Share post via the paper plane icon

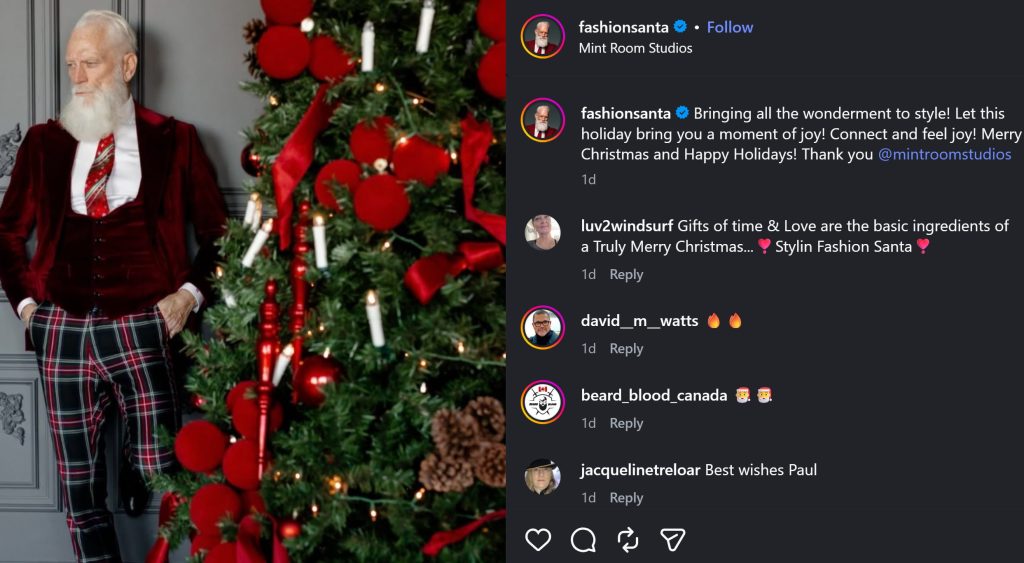click(673, 540)
